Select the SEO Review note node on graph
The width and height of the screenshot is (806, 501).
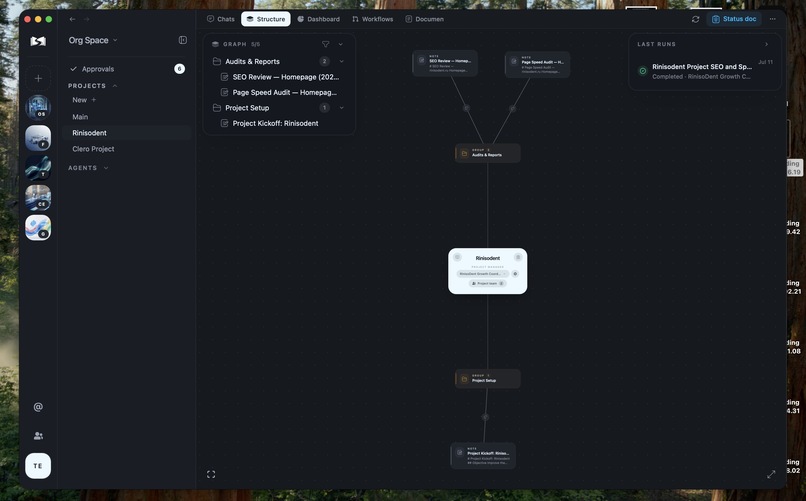point(445,63)
